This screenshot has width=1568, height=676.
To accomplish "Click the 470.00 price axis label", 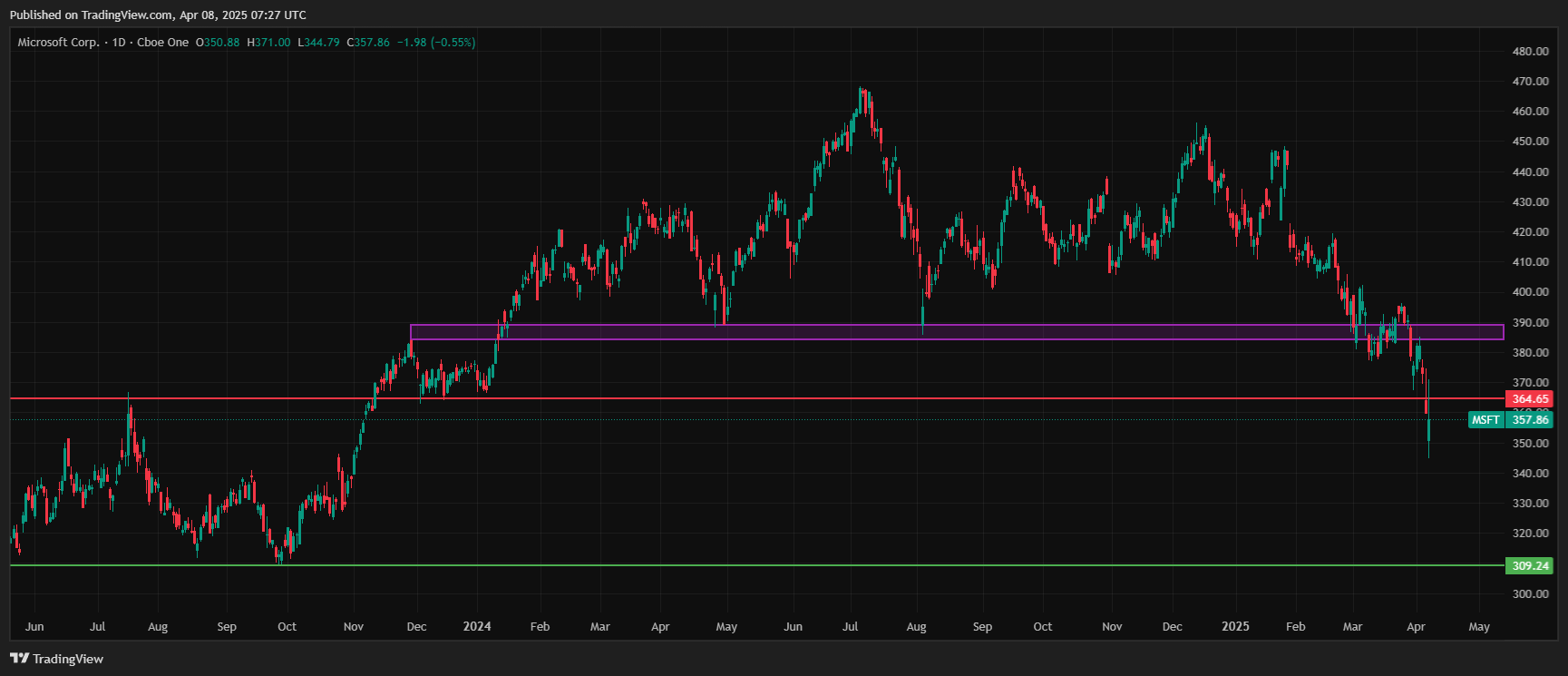I will (1531, 82).
